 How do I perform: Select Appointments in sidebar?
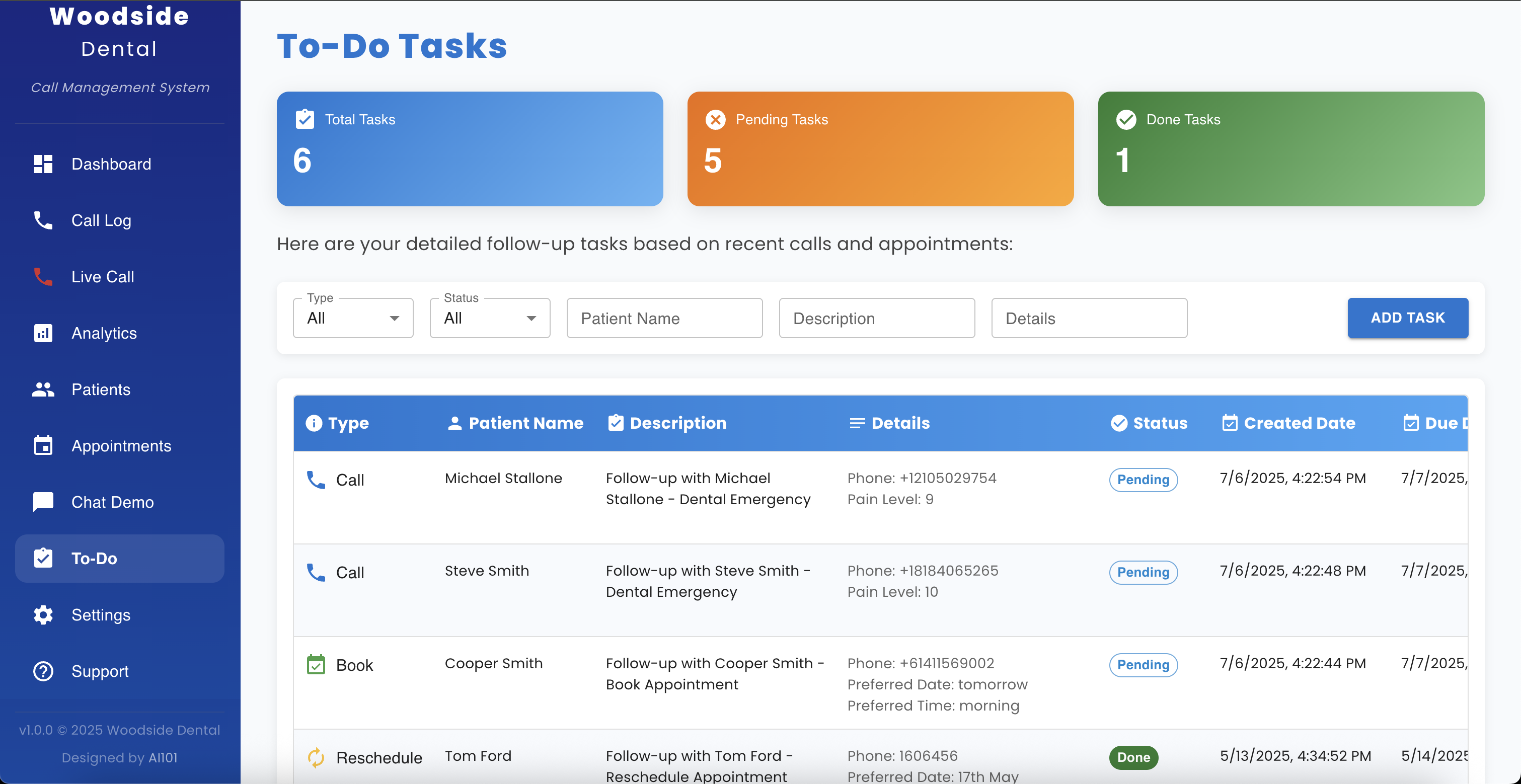(x=120, y=446)
